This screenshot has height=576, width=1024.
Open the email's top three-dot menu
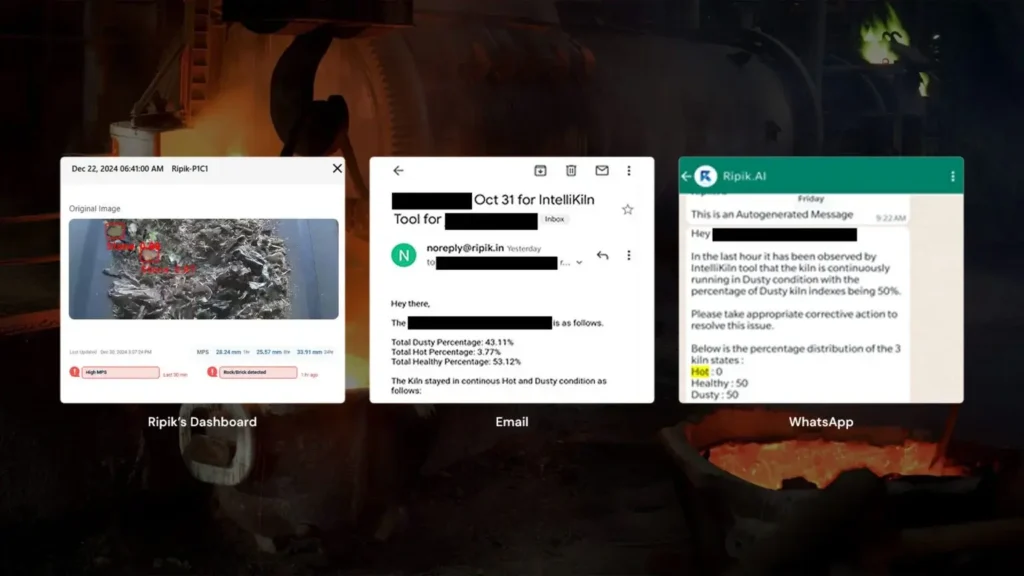(629, 171)
